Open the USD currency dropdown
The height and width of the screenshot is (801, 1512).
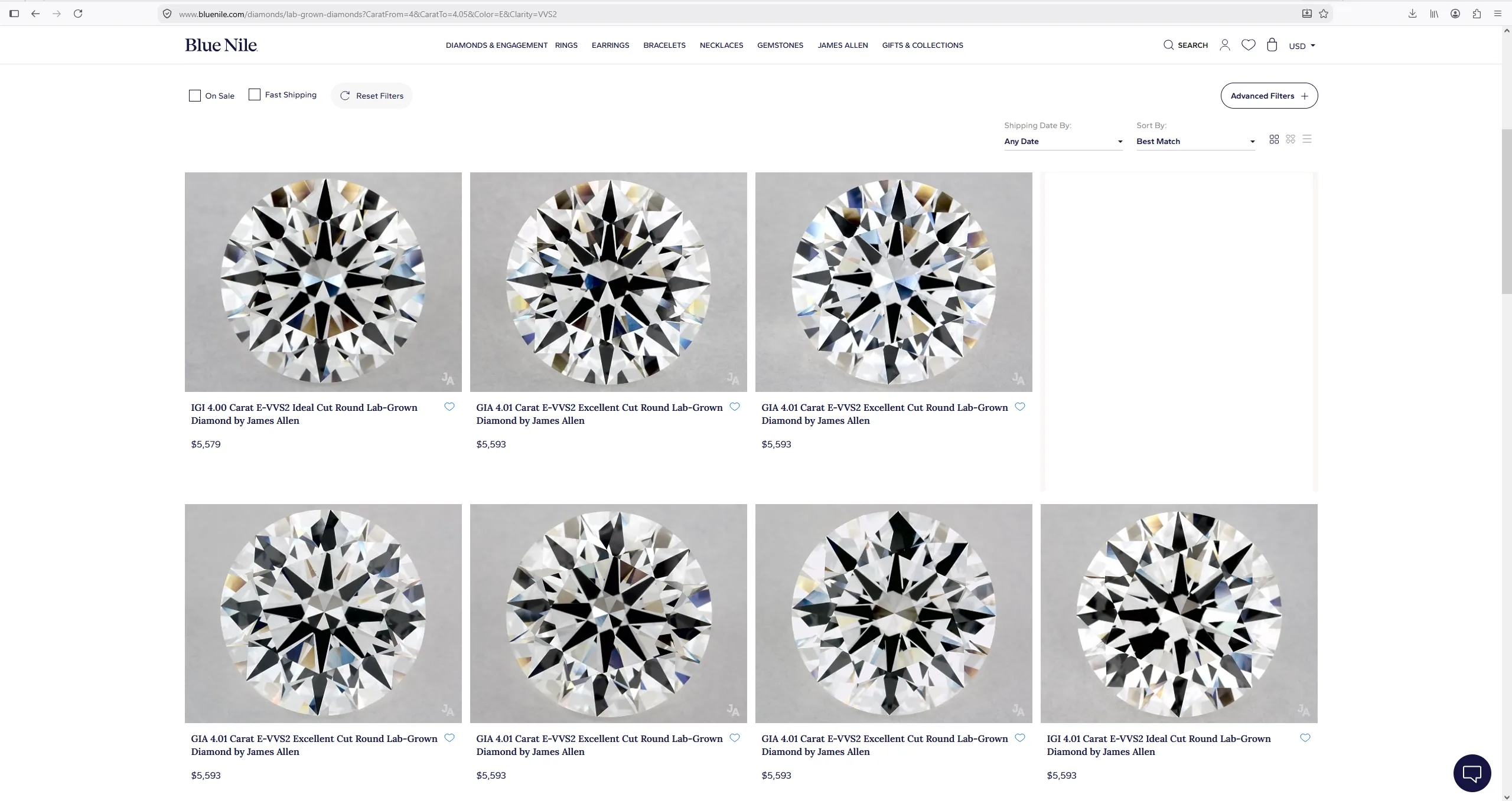(1302, 46)
